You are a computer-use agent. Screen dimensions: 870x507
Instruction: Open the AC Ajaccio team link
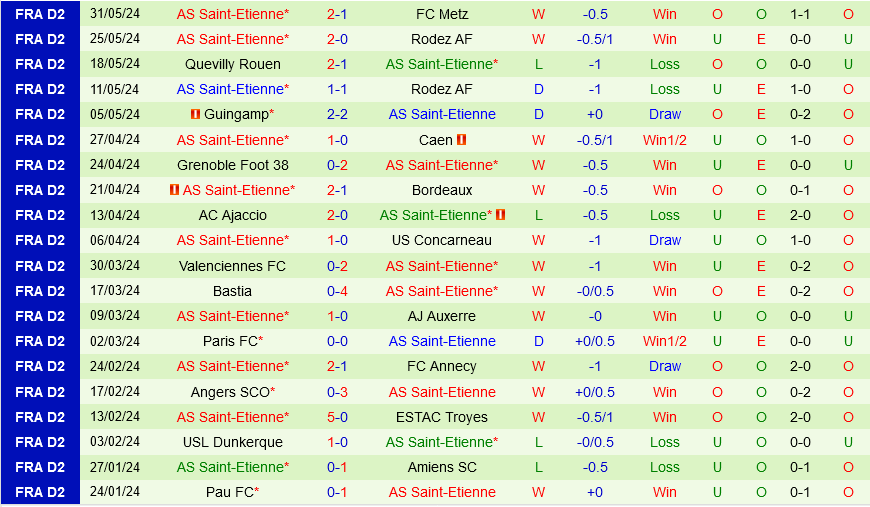click(x=232, y=215)
